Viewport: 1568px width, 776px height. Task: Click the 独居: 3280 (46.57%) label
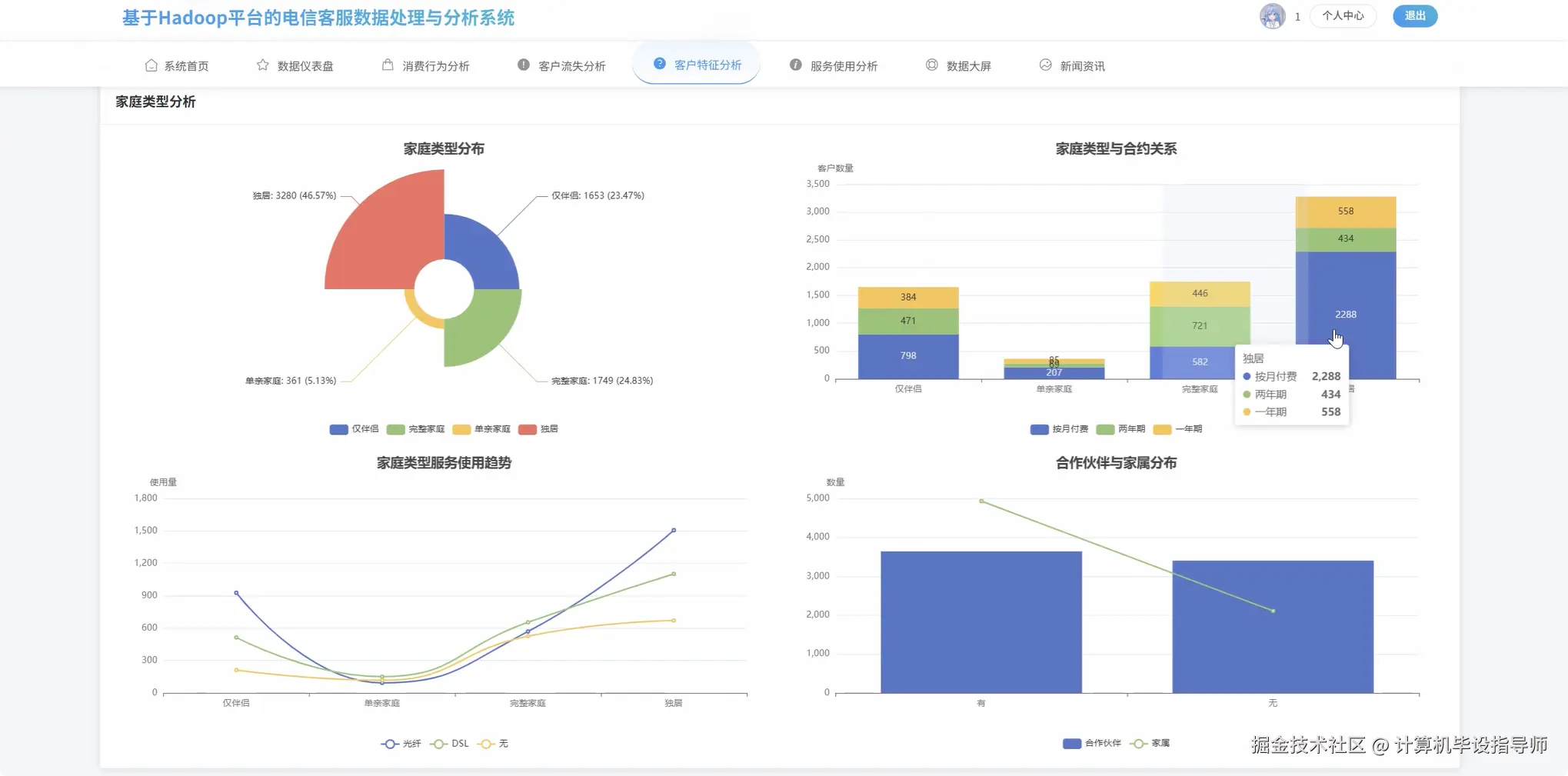pyautogui.click(x=295, y=196)
